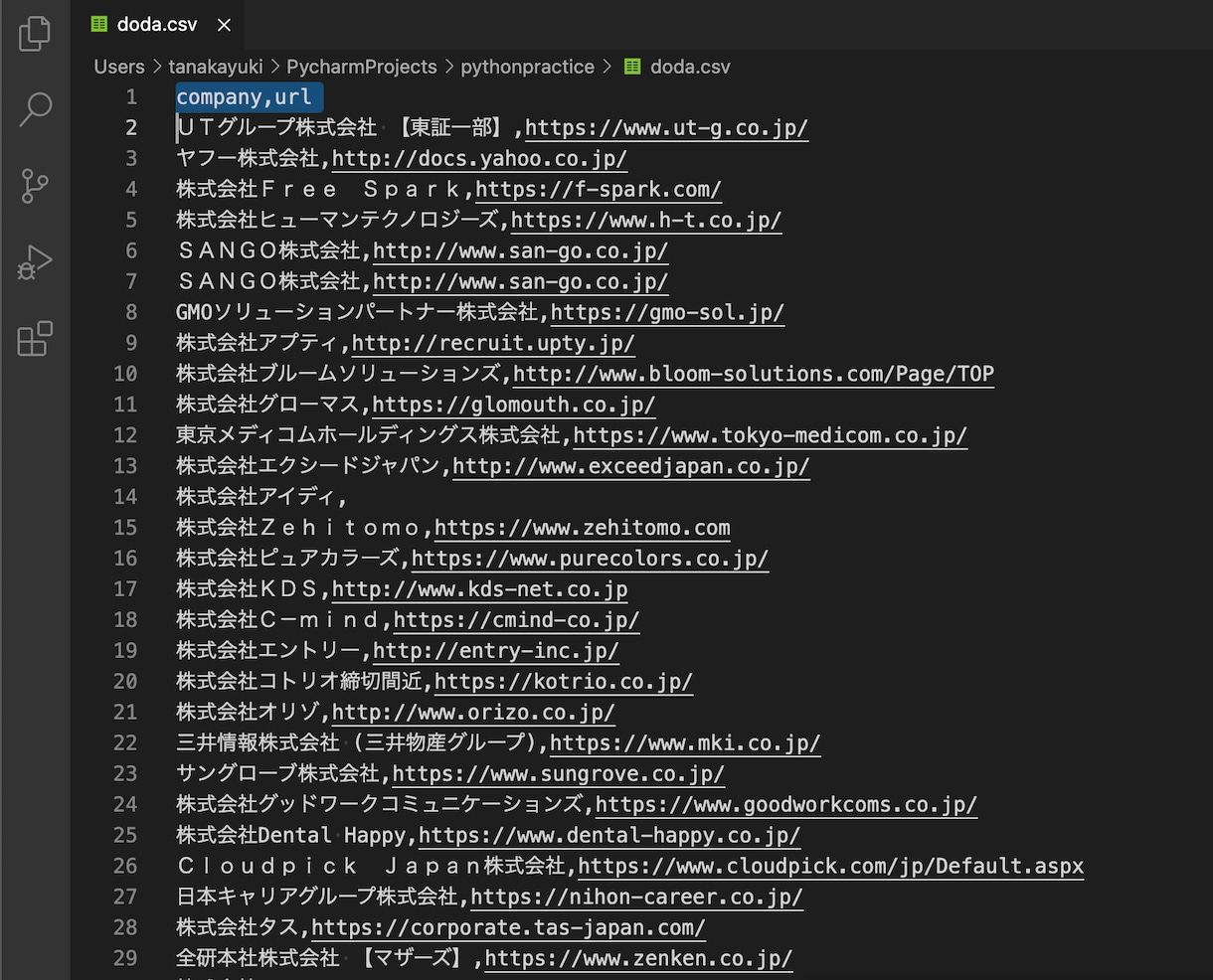Click the CSV file icon on doda.csv tab
The image size is (1213, 980).
tap(99, 24)
